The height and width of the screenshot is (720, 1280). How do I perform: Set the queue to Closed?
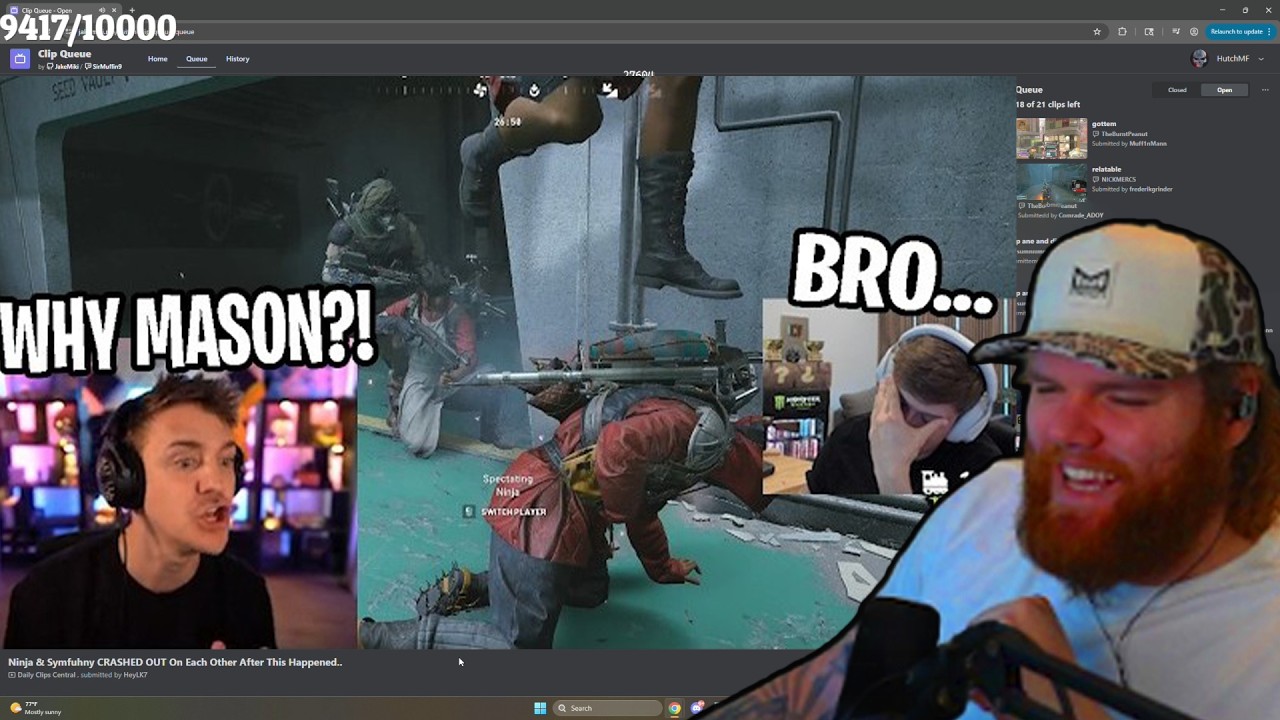point(1177,90)
